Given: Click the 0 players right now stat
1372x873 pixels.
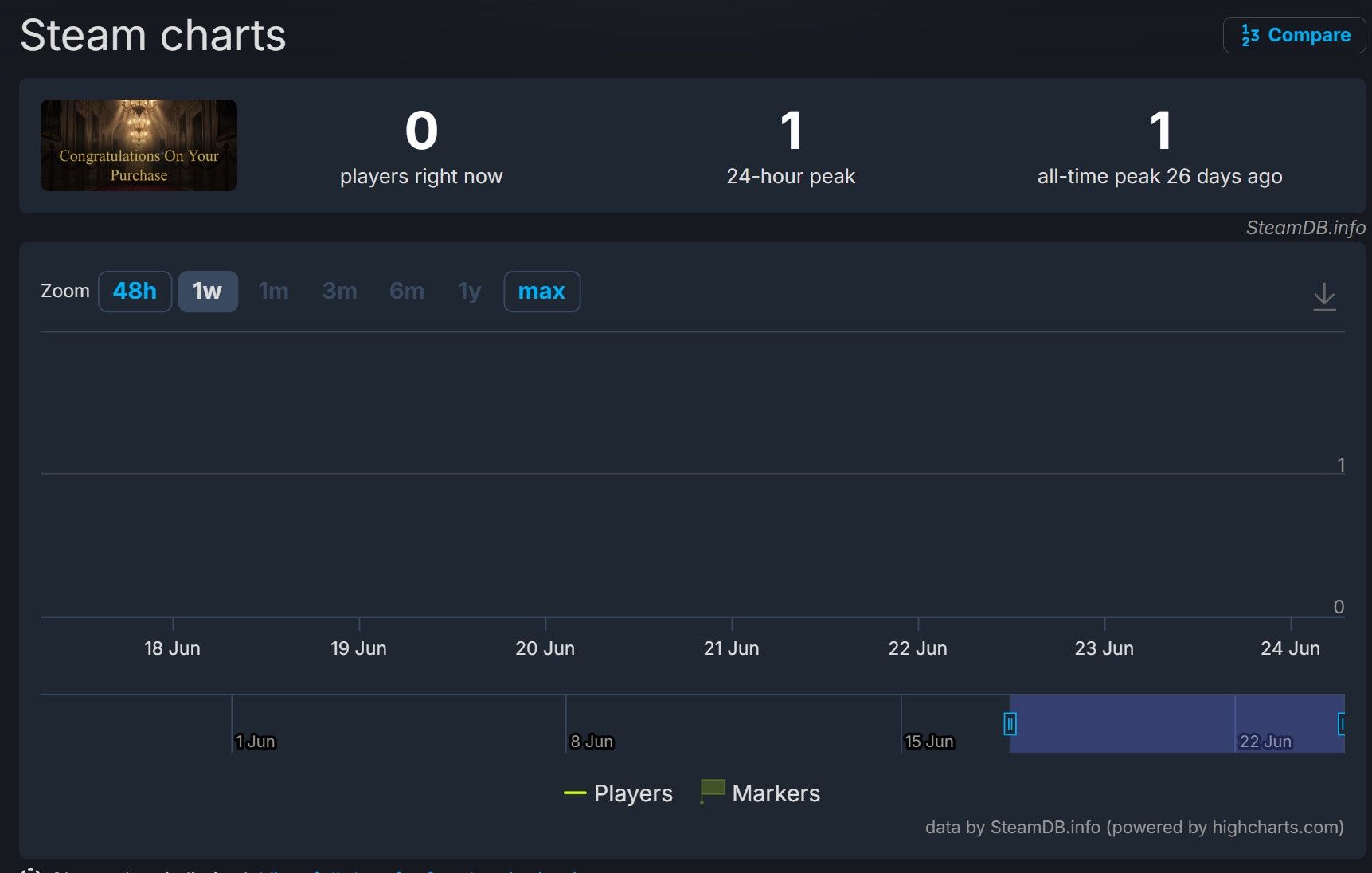Looking at the screenshot, I should [421, 147].
